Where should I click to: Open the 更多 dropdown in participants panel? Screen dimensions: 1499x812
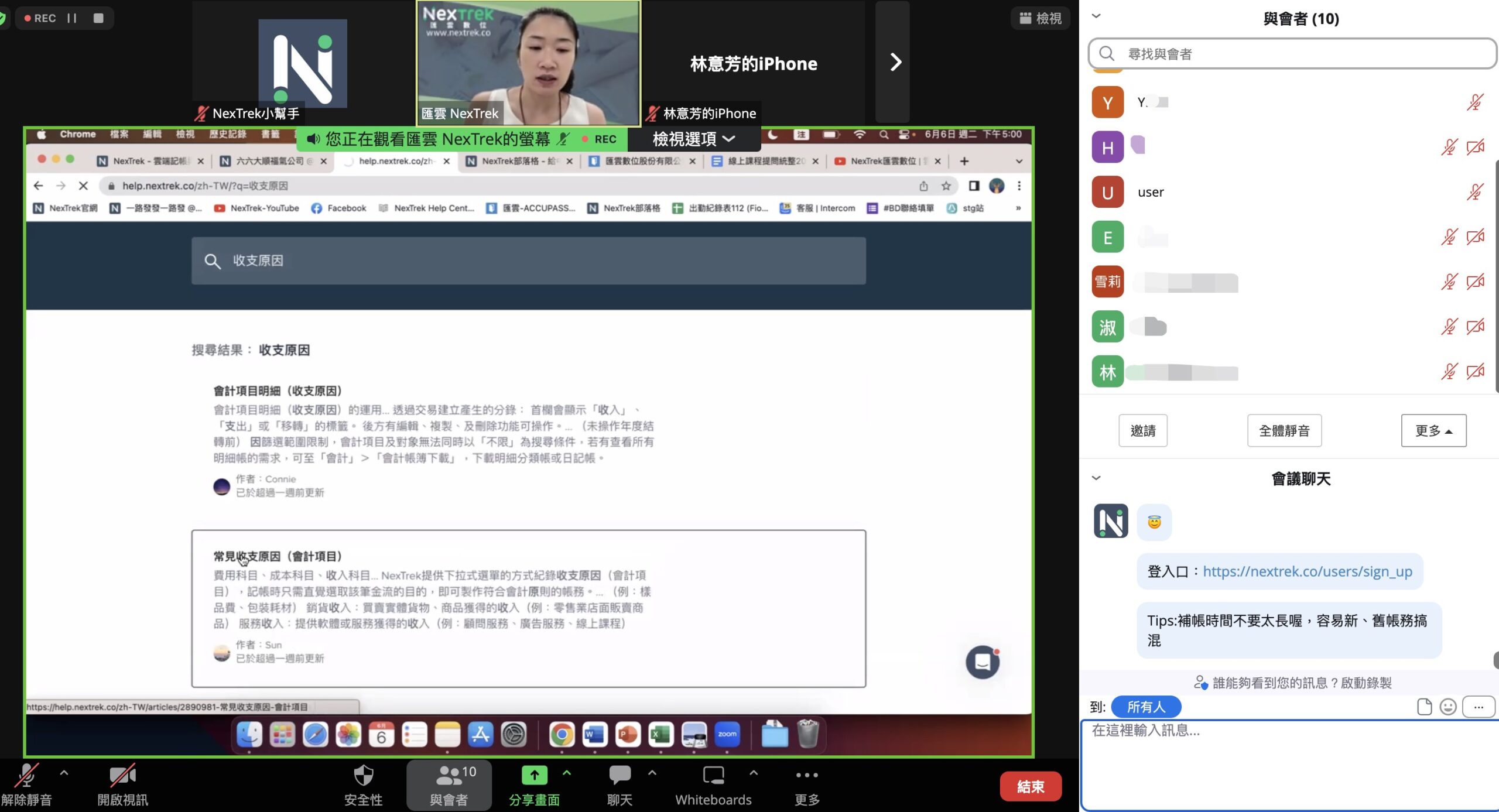click(1433, 431)
